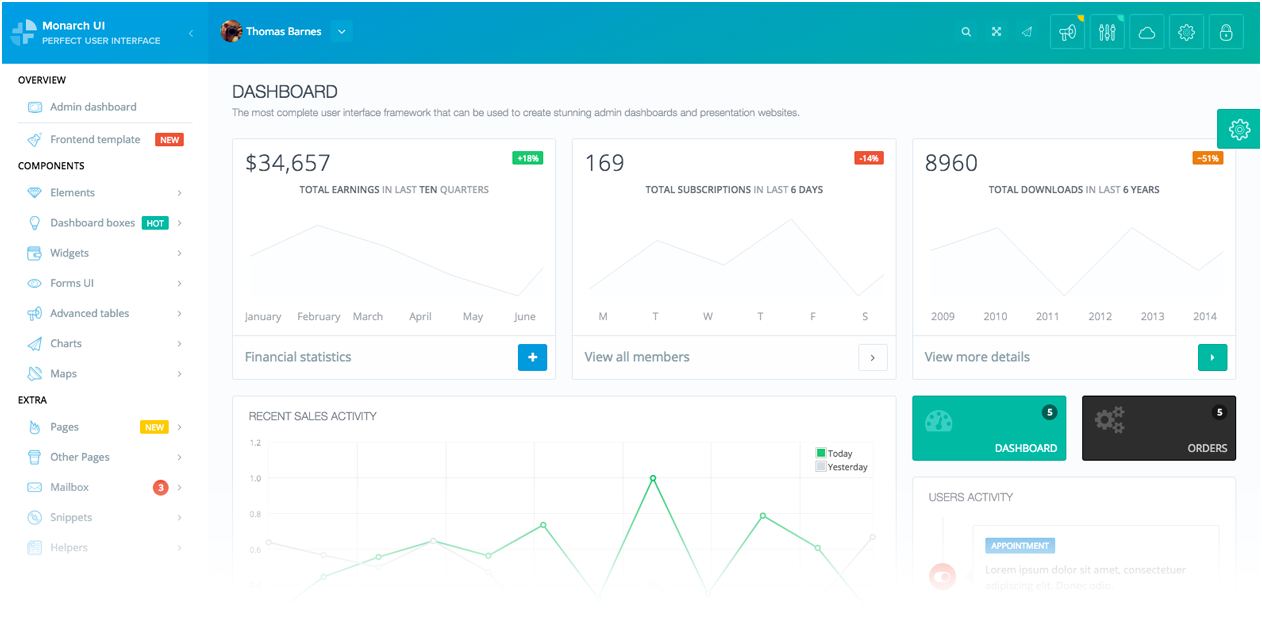
Task: Open the cloud icon in the header
Action: point(1146,31)
